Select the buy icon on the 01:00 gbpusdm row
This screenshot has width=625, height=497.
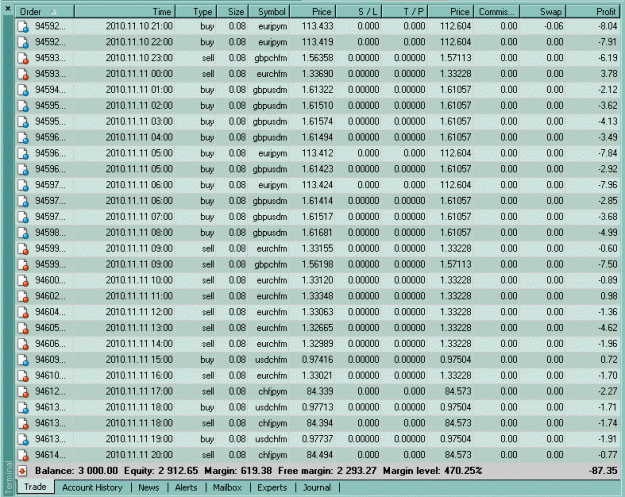pyautogui.click(x=23, y=90)
